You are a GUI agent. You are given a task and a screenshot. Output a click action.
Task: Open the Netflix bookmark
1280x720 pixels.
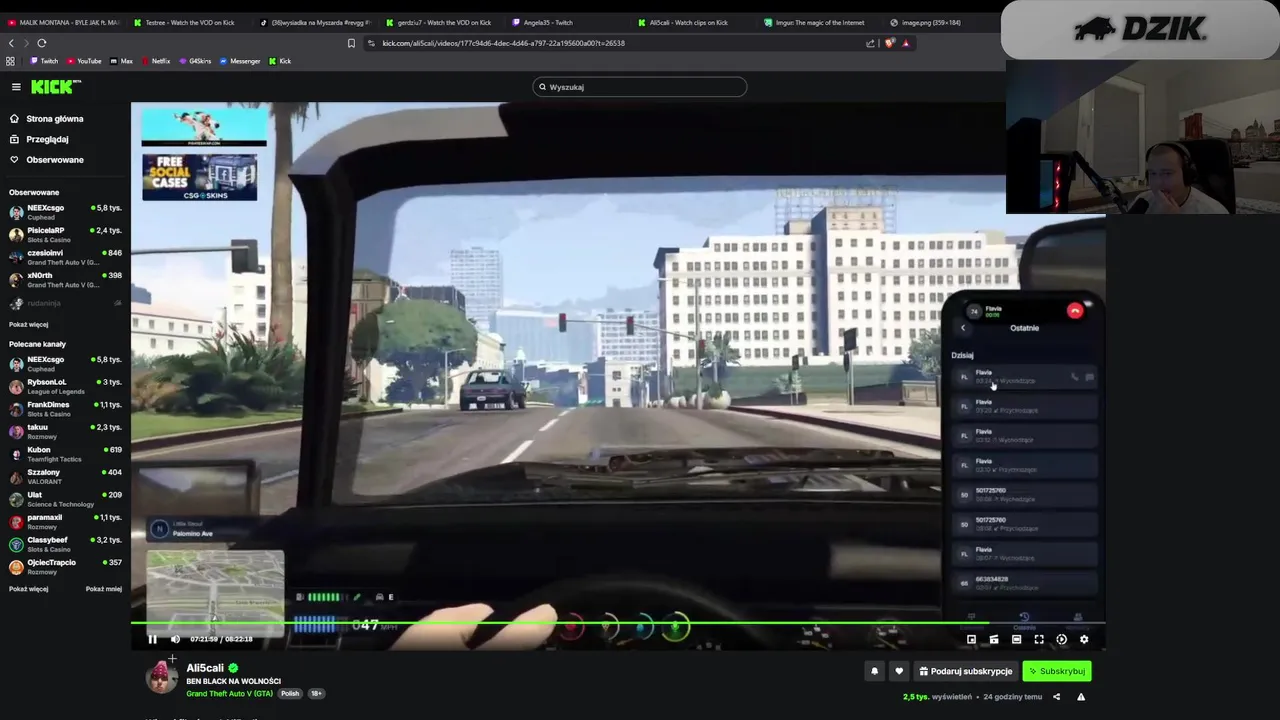pyautogui.click(x=156, y=61)
